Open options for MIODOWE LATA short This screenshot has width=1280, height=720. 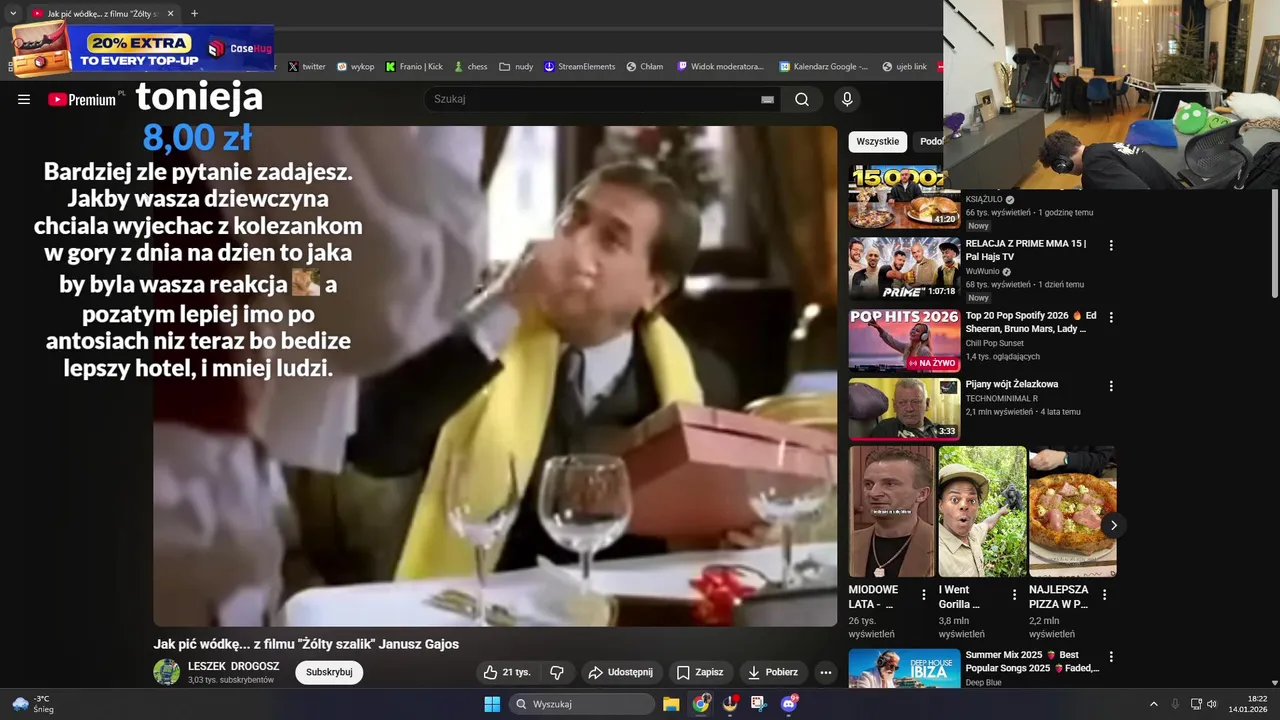924,594
